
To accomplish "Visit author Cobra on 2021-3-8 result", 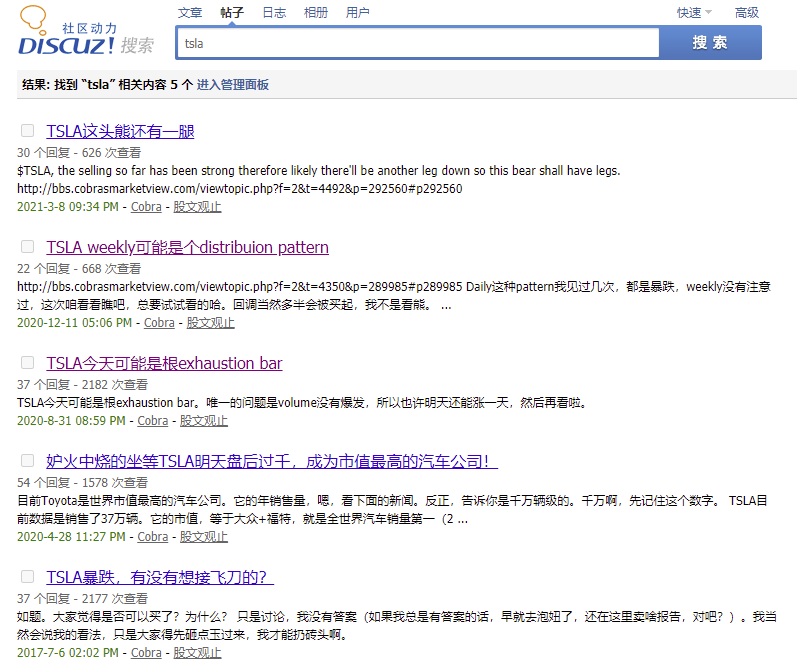I will click(146, 207).
